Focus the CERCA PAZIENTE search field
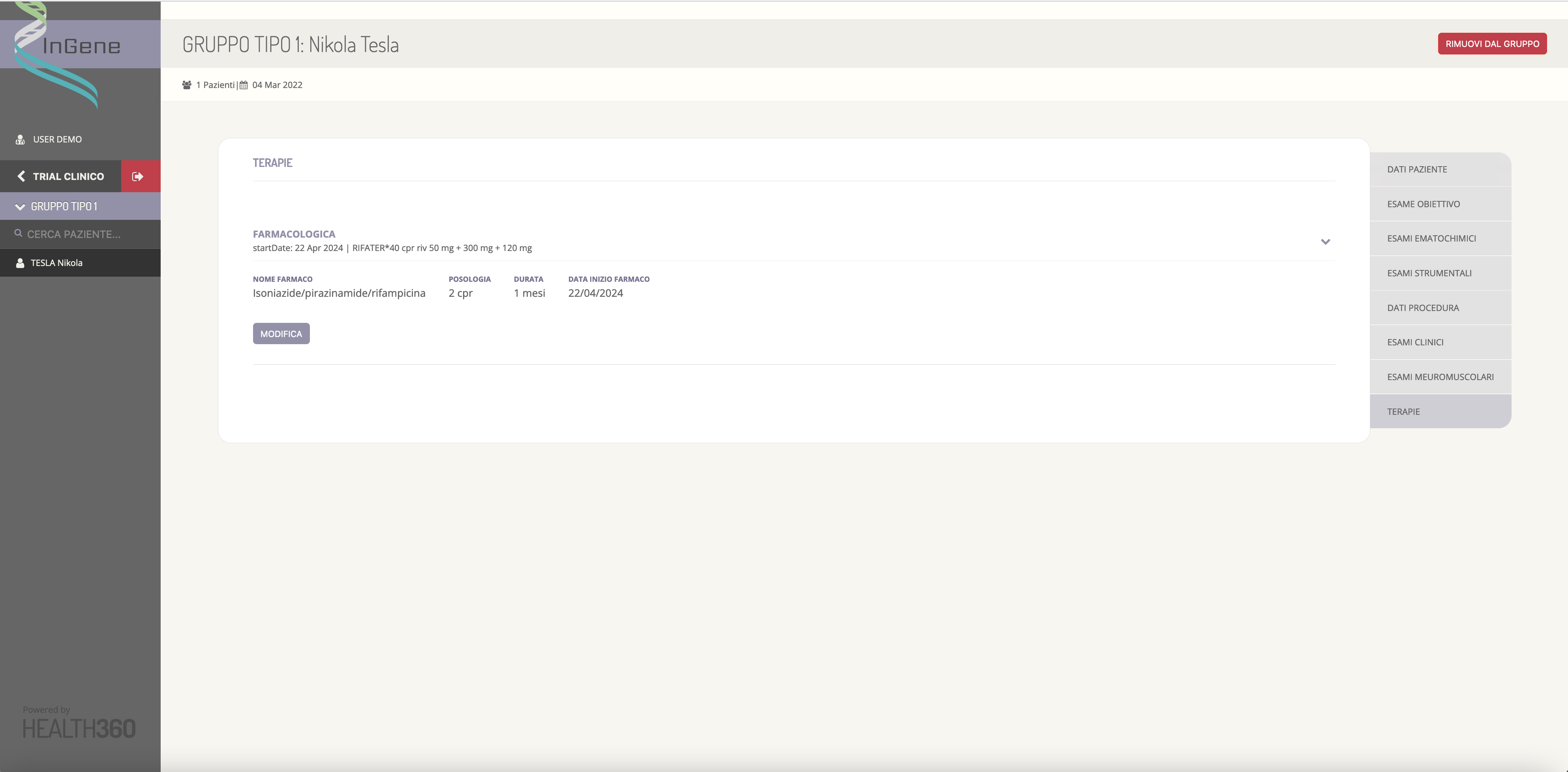The height and width of the screenshot is (772, 1568). coord(81,234)
